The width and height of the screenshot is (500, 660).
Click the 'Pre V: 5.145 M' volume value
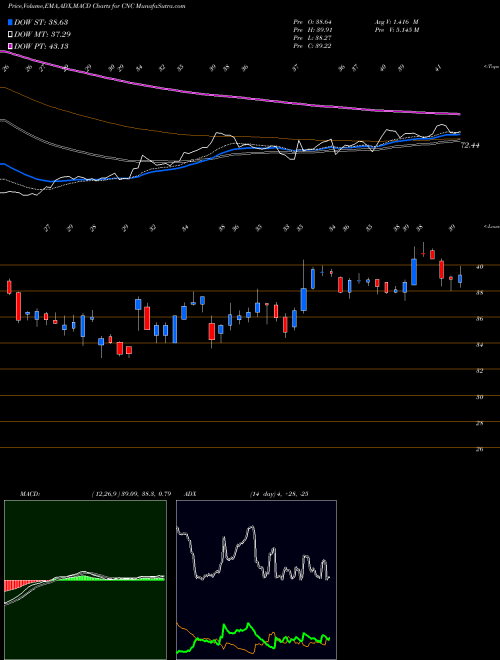coord(396,30)
